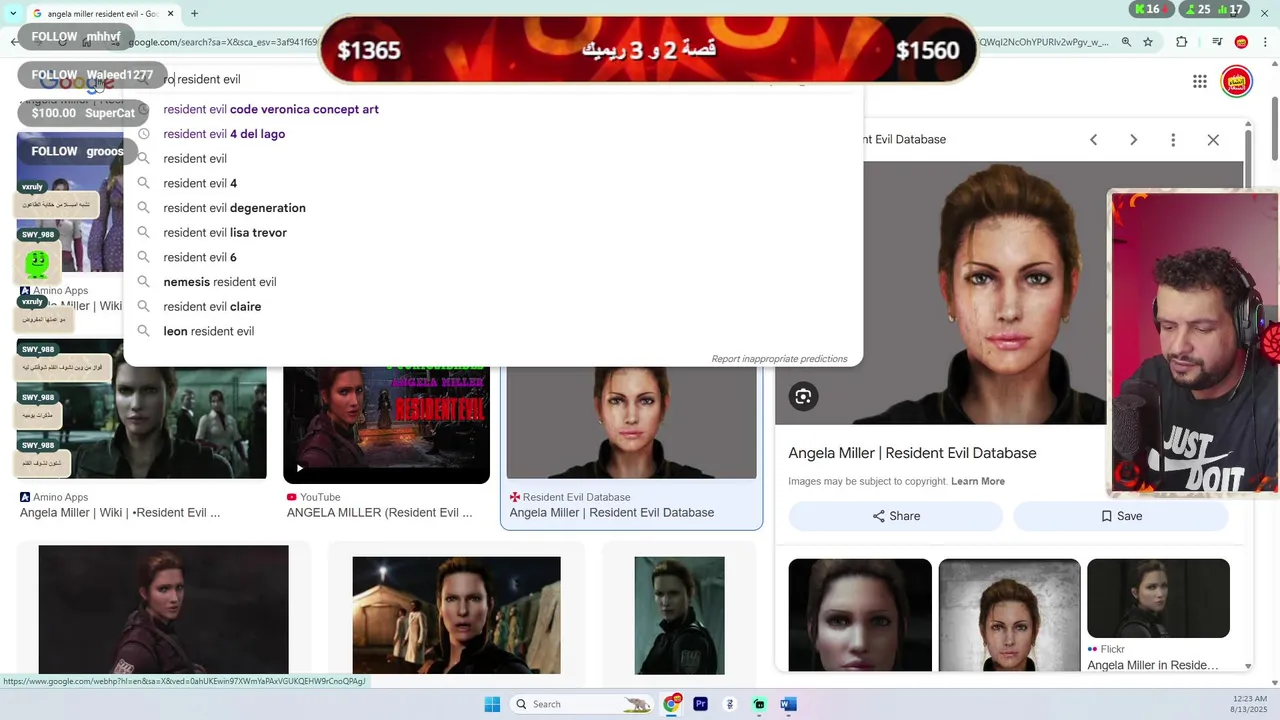Bookmark this page with the star icon
Screen dimensions: 1280x720
(x=1148, y=42)
